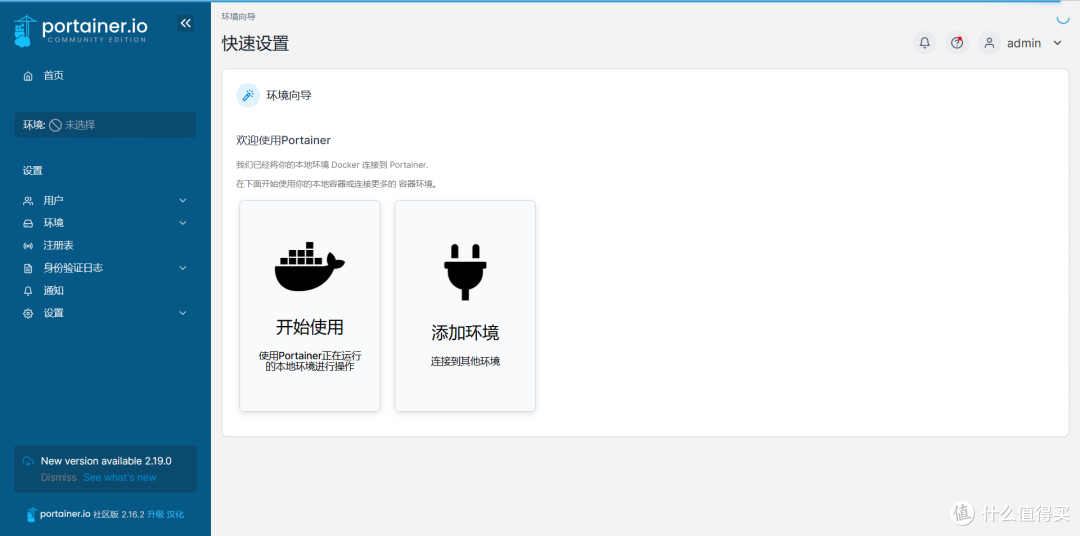The height and width of the screenshot is (536, 1080).
Task: Click the document icon beside 身份验证日志
Action: click(28, 268)
